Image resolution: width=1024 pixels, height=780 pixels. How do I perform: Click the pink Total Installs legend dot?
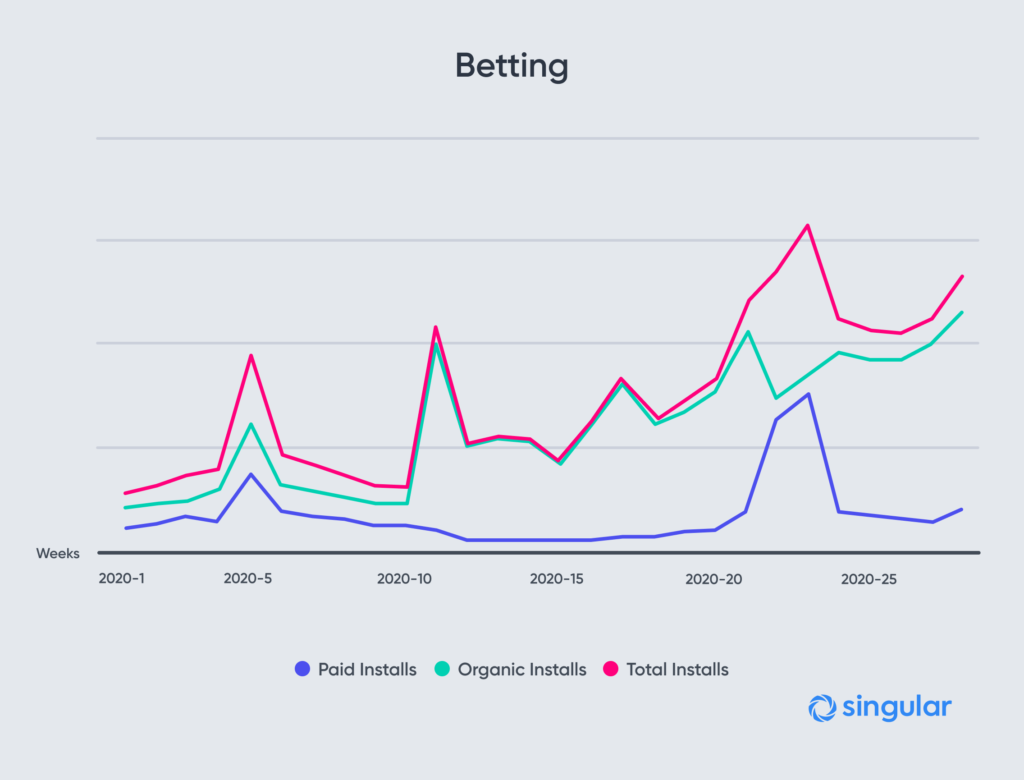[x=611, y=669]
